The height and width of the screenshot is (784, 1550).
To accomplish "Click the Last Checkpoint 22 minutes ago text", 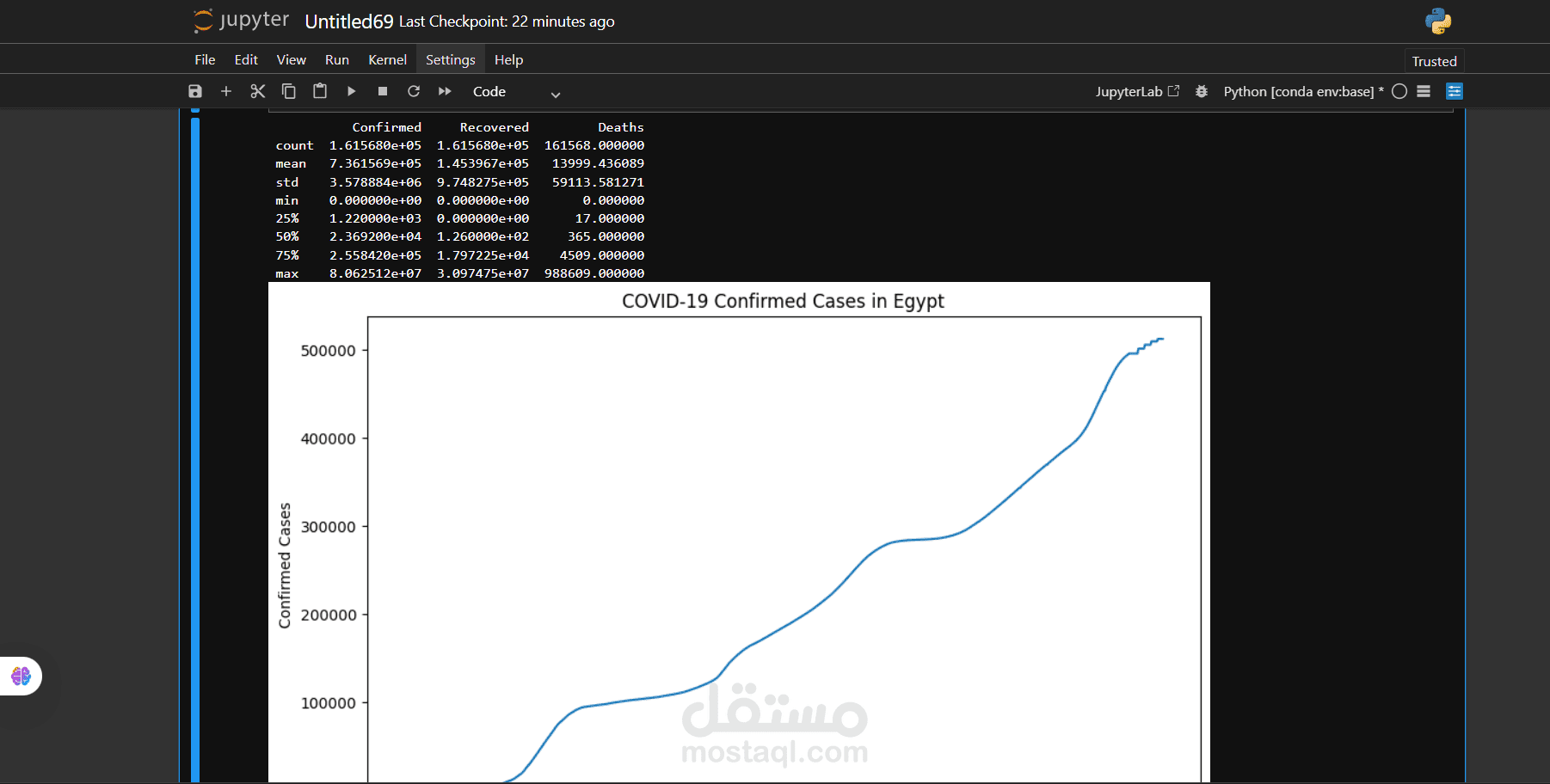I will click(507, 21).
